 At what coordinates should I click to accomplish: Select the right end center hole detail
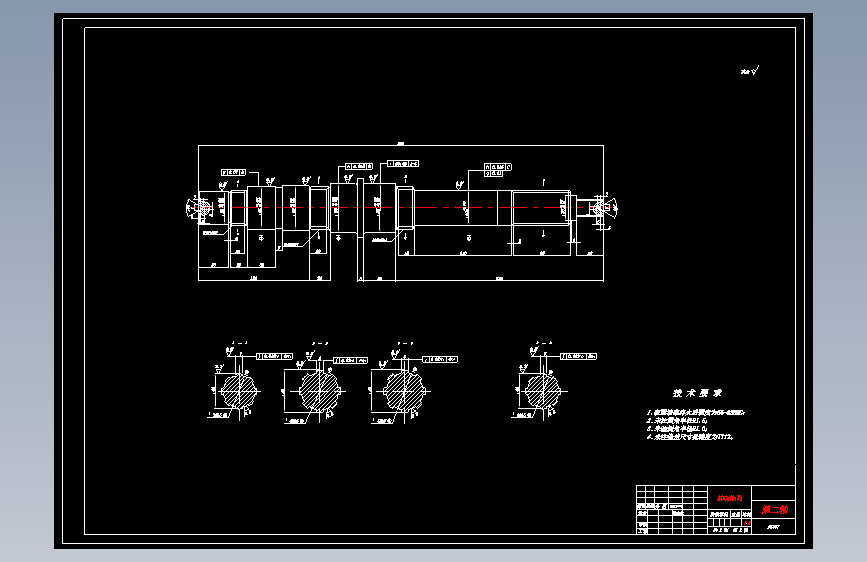click(603, 209)
